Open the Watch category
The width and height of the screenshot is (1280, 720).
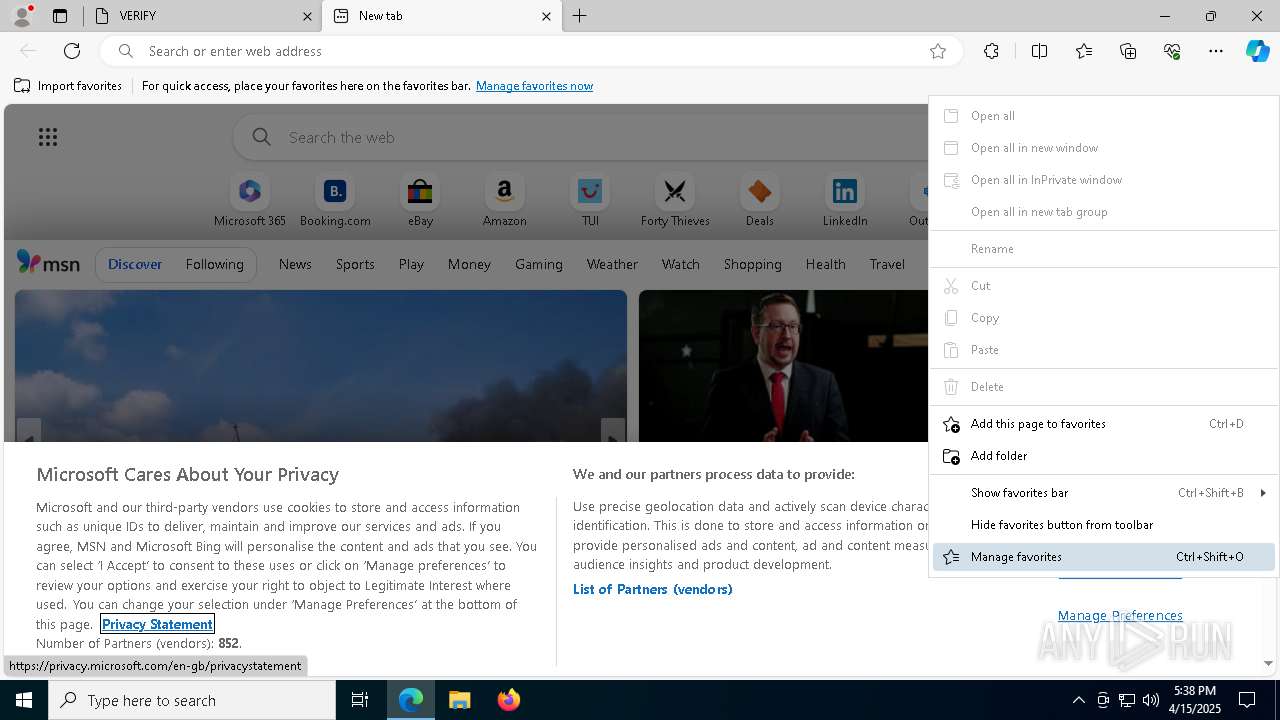[x=680, y=264]
